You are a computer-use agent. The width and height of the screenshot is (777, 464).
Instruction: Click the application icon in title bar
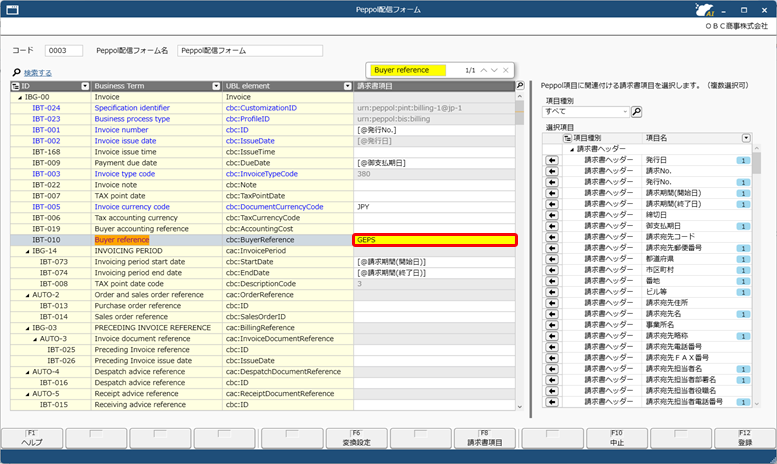point(12,9)
